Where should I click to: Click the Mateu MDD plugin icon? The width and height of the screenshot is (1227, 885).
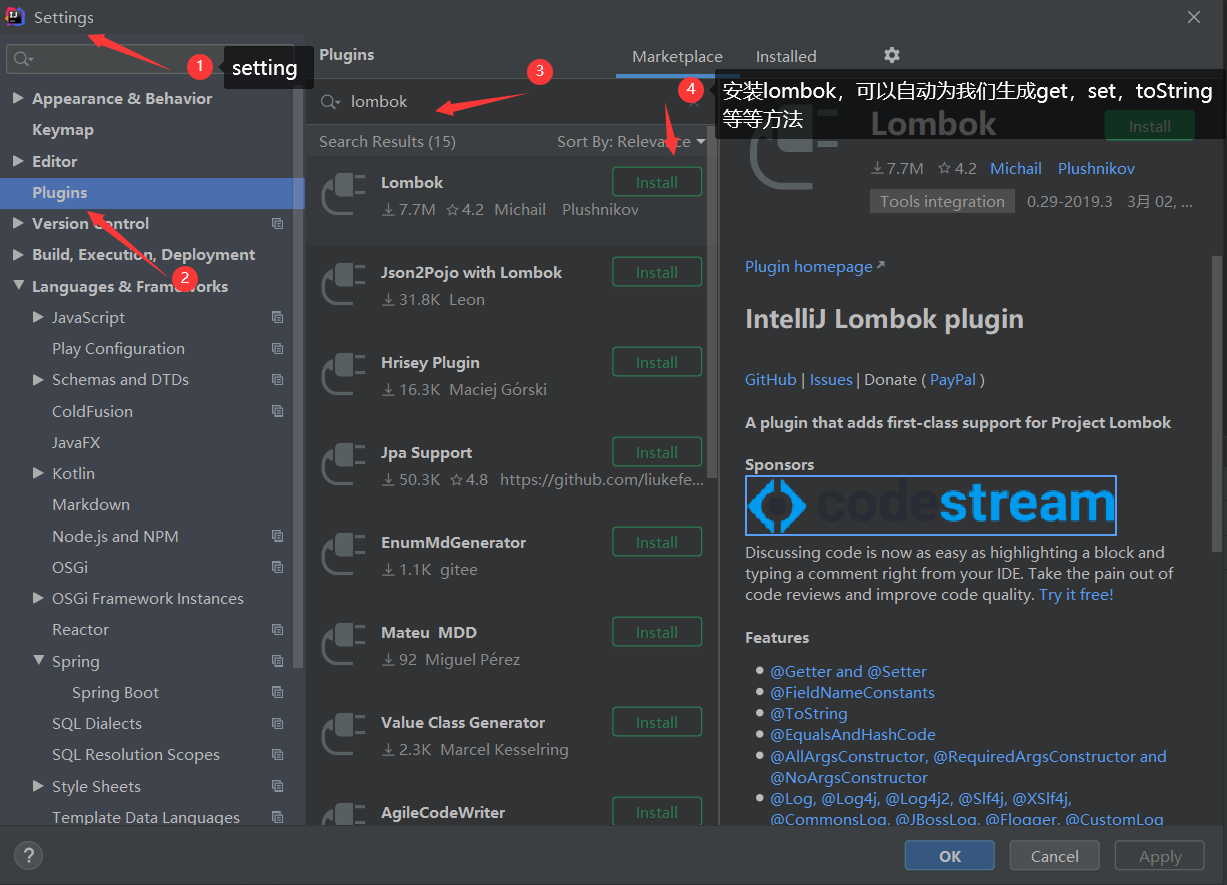click(343, 645)
